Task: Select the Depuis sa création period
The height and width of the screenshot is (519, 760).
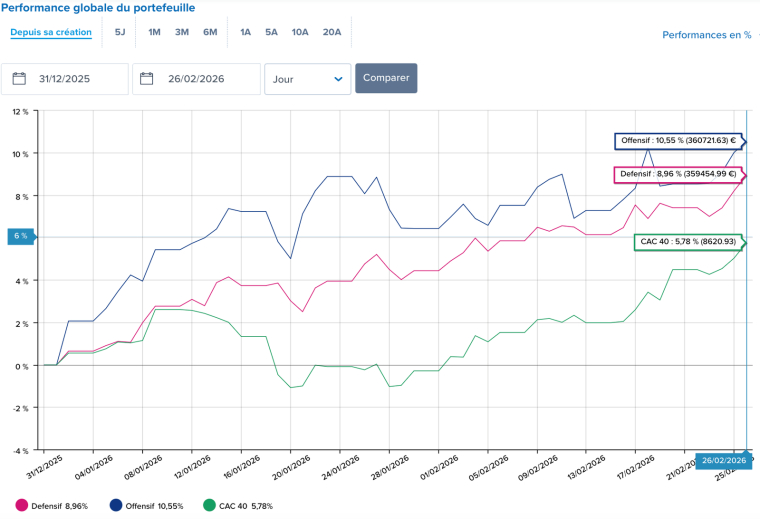Action: click(x=51, y=32)
